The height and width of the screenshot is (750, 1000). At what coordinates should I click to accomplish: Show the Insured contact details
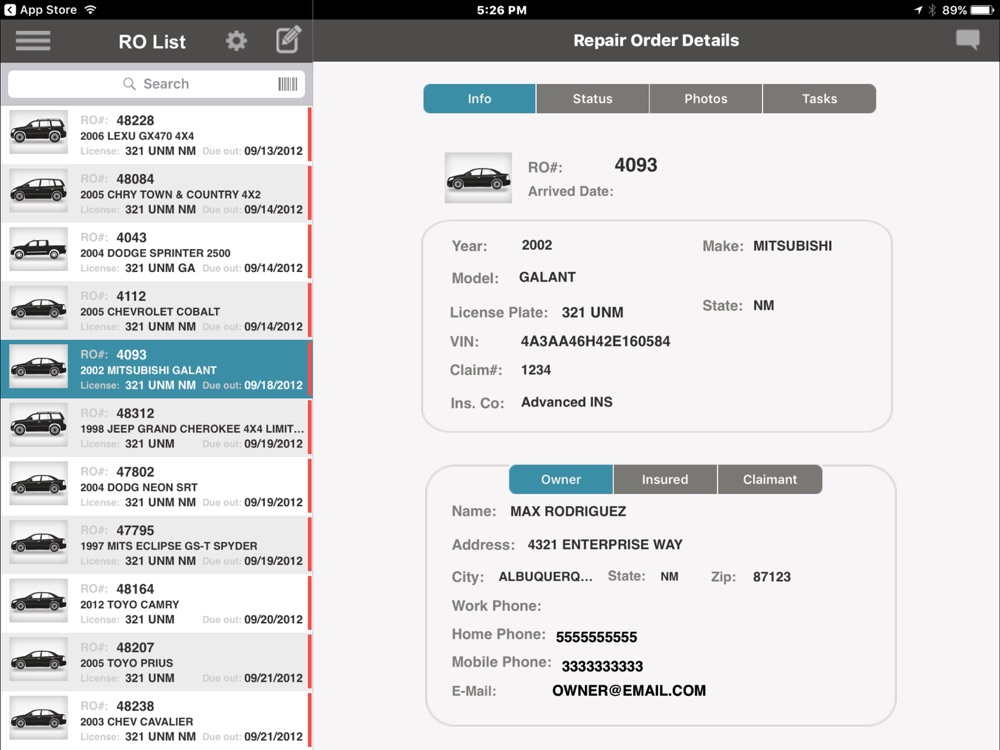[x=665, y=480]
